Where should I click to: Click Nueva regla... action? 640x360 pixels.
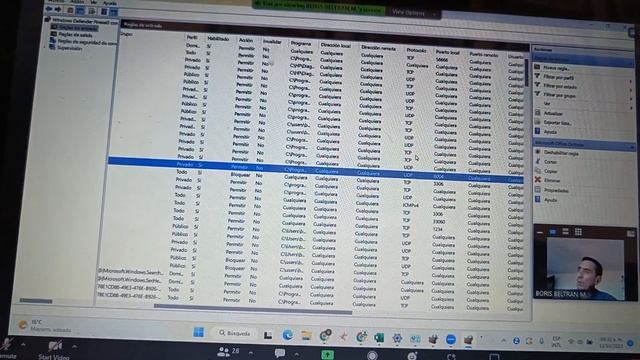(556, 68)
